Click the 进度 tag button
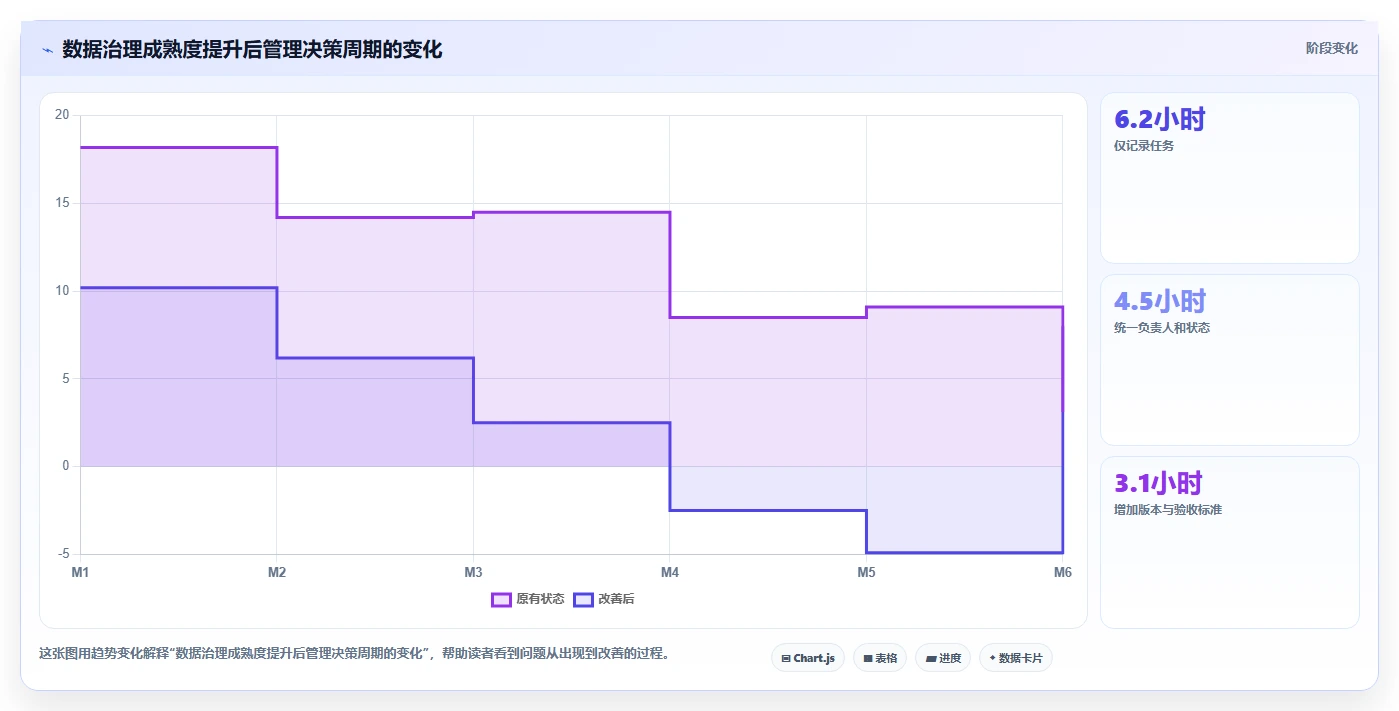1399x711 pixels. (x=943, y=658)
